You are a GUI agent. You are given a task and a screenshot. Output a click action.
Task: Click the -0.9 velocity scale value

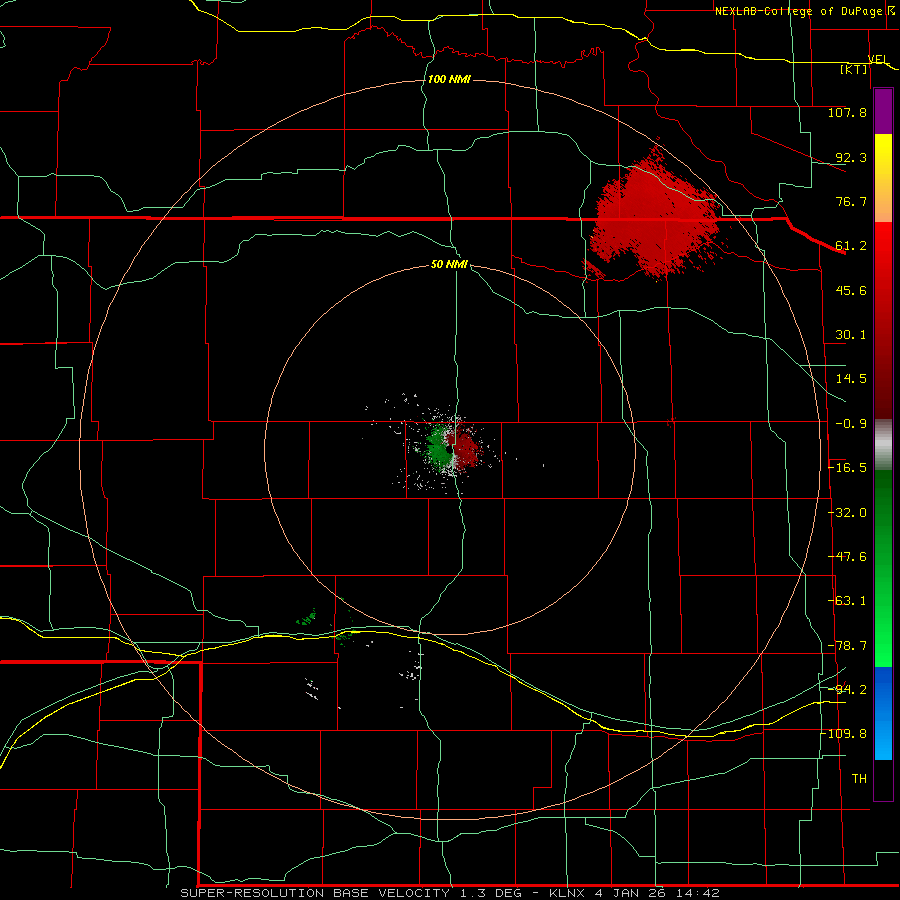pos(851,424)
